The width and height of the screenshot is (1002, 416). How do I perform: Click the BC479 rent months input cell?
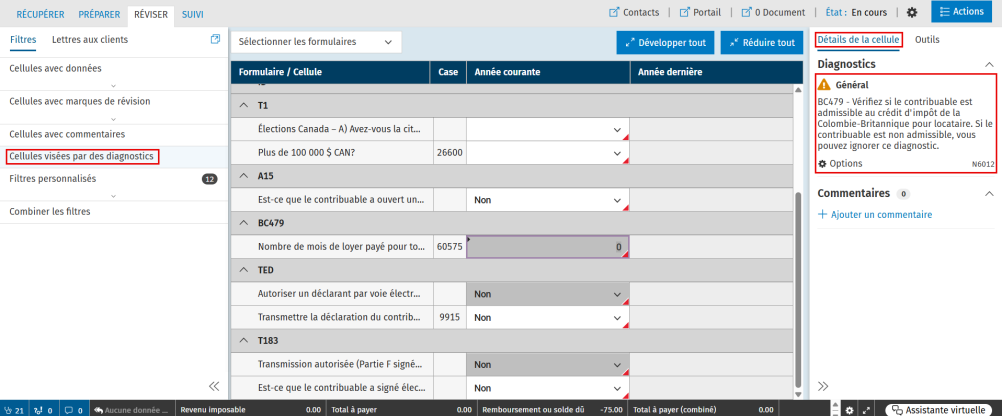pos(547,246)
